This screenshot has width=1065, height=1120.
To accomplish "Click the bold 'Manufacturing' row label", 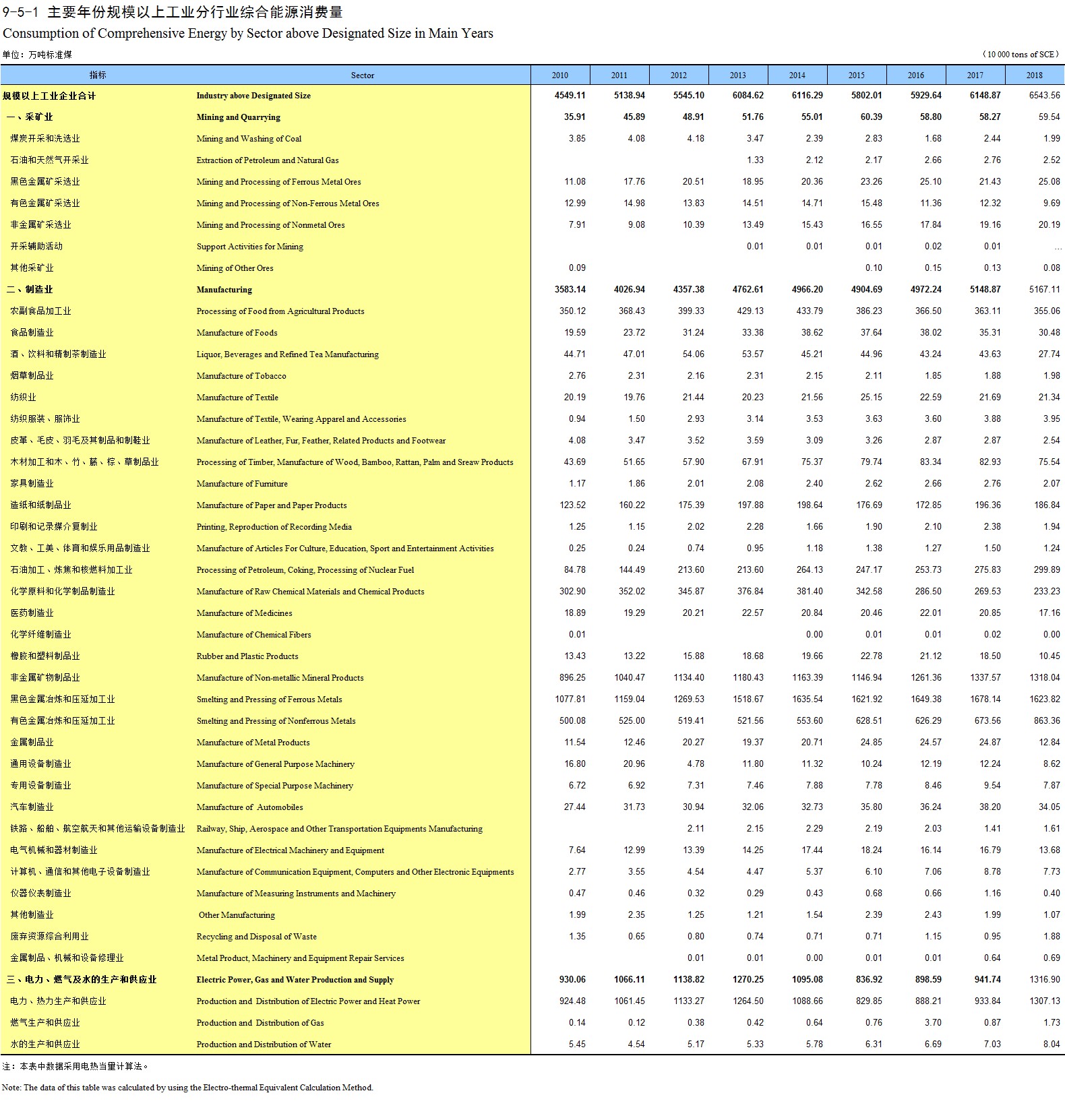I will pyautogui.click(x=224, y=290).
